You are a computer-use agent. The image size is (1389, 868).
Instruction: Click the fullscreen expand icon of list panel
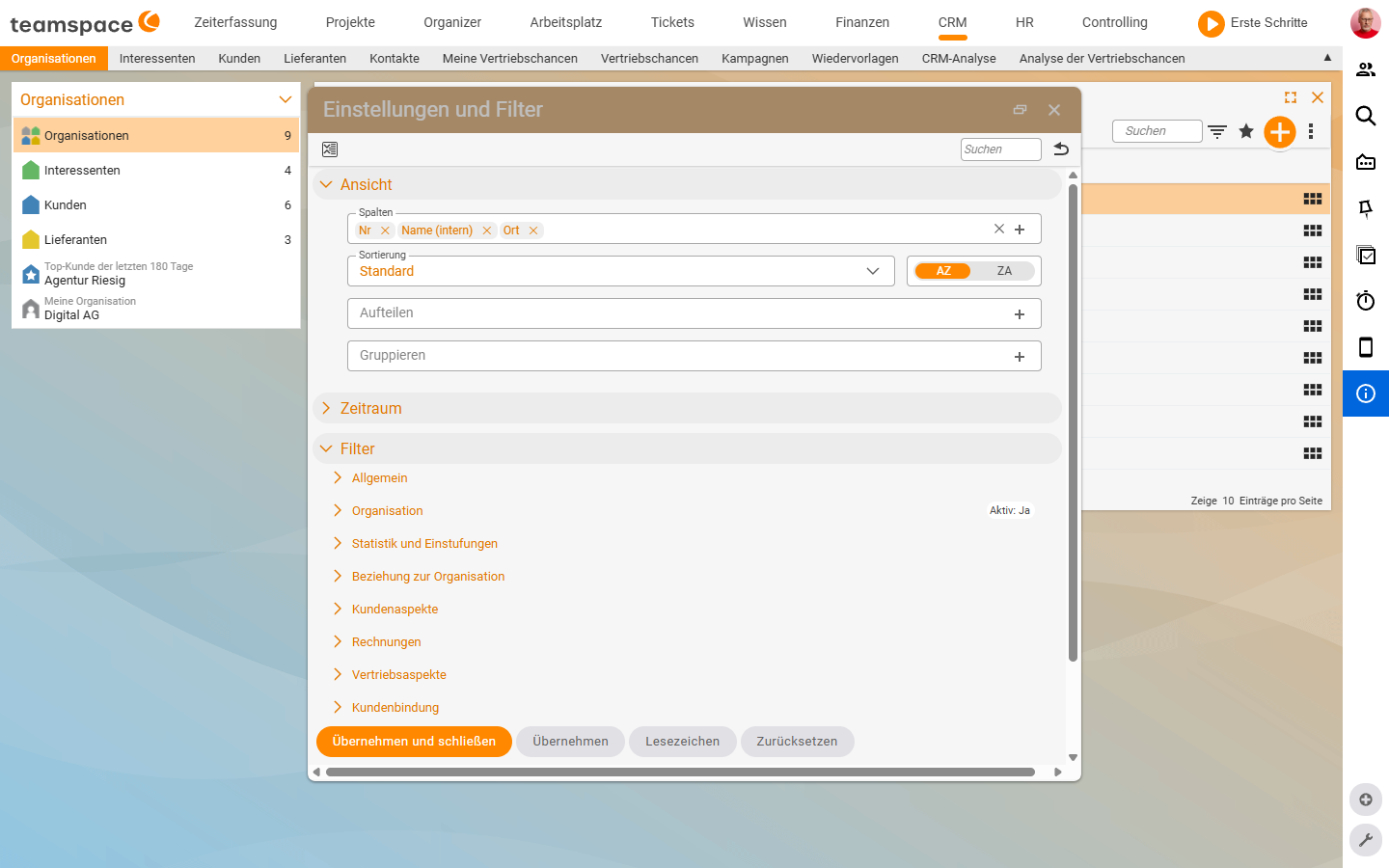tap(1291, 97)
